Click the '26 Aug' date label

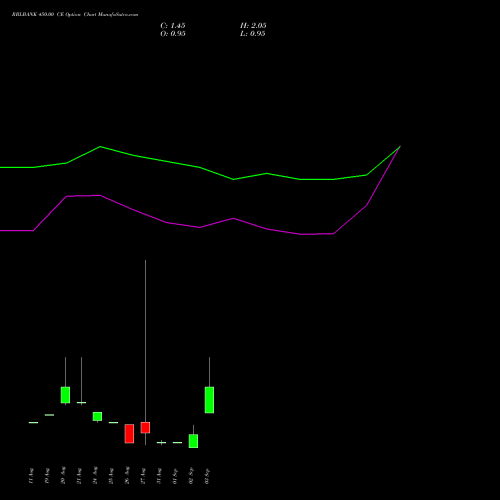(127, 475)
